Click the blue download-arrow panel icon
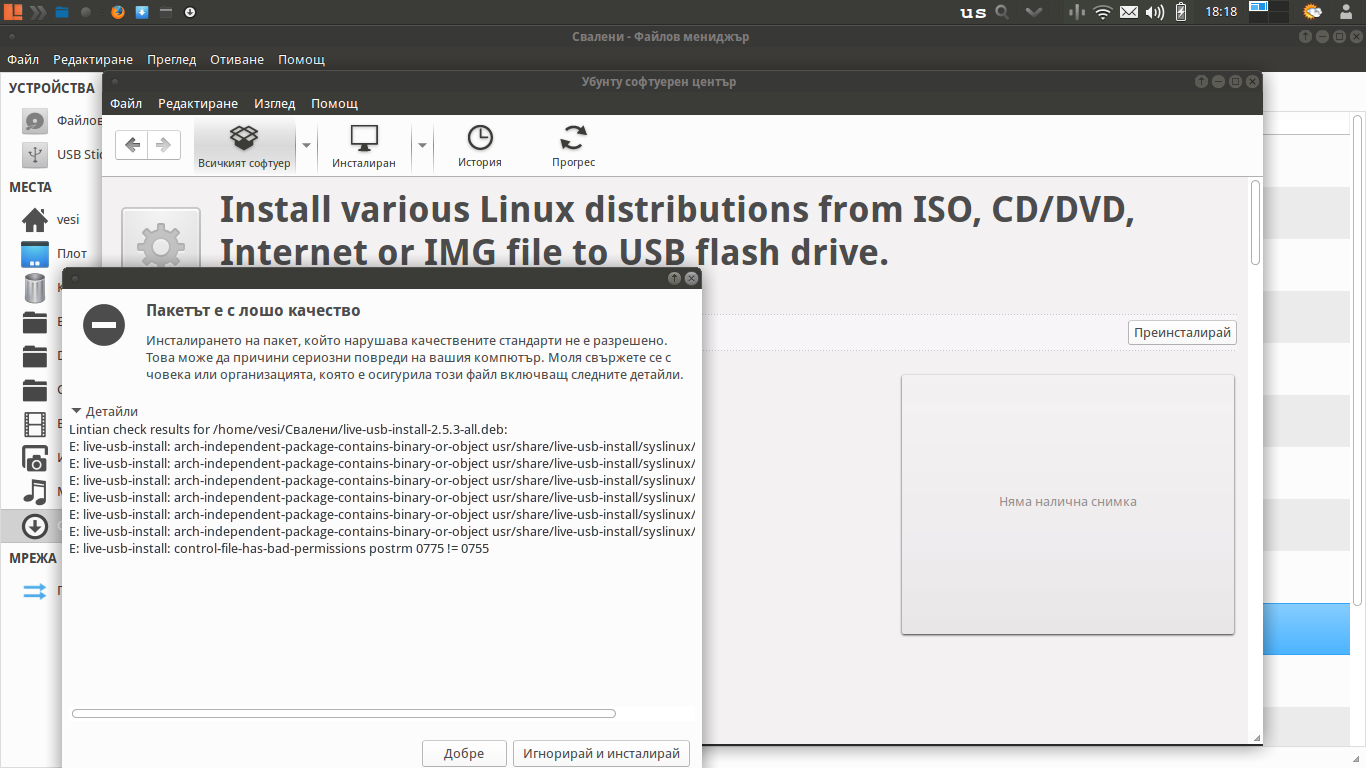The width and height of the screenshot is (1366, 768). [142, 12]
